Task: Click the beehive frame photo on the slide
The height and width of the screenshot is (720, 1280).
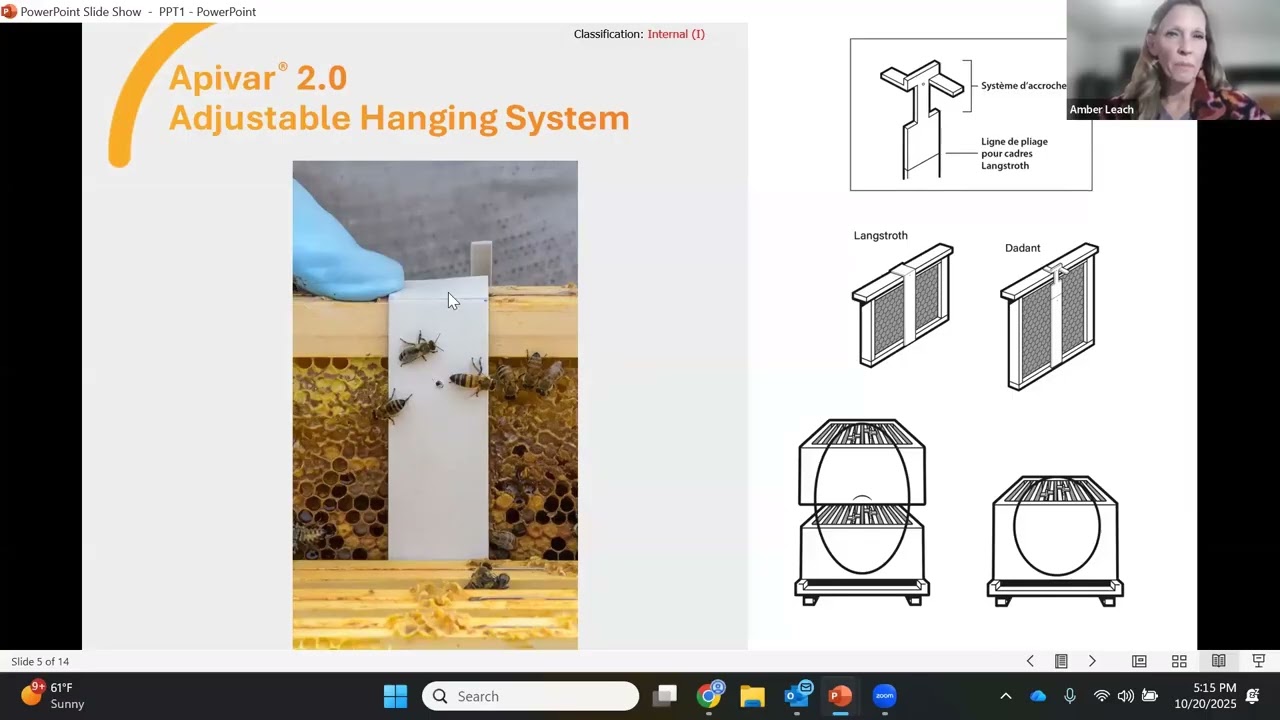Action: click(435, 405)
